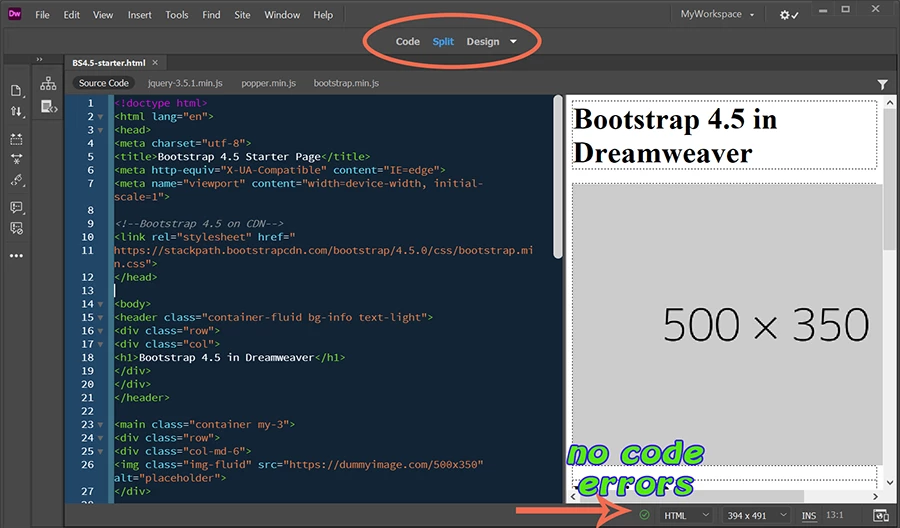This screenshot has height=528, width=900.
Task: Collapse the header tag on line 15
Action: click(x=100, y=318)
